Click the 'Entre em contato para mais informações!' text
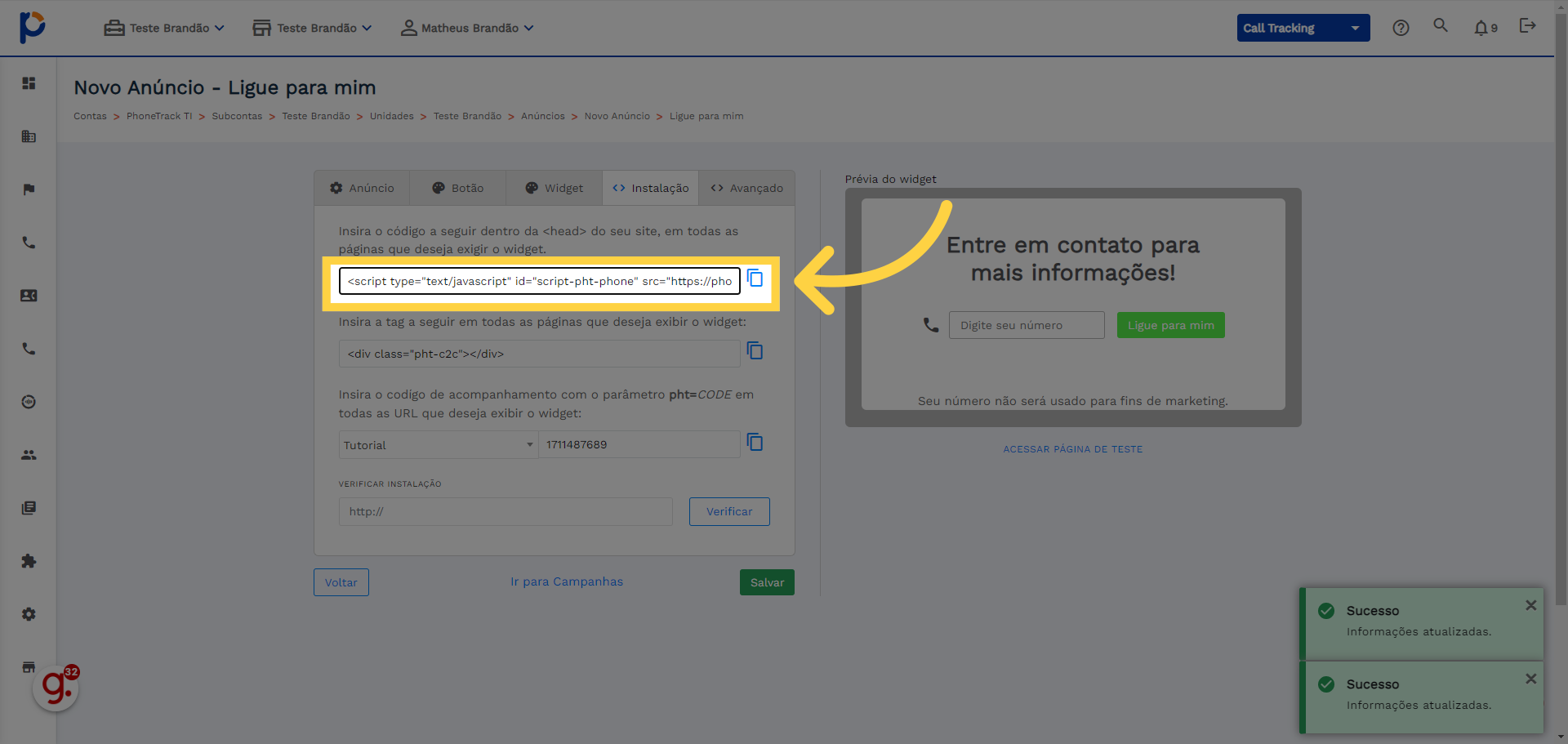The image size is (1568, 744). pos(1073,259)
